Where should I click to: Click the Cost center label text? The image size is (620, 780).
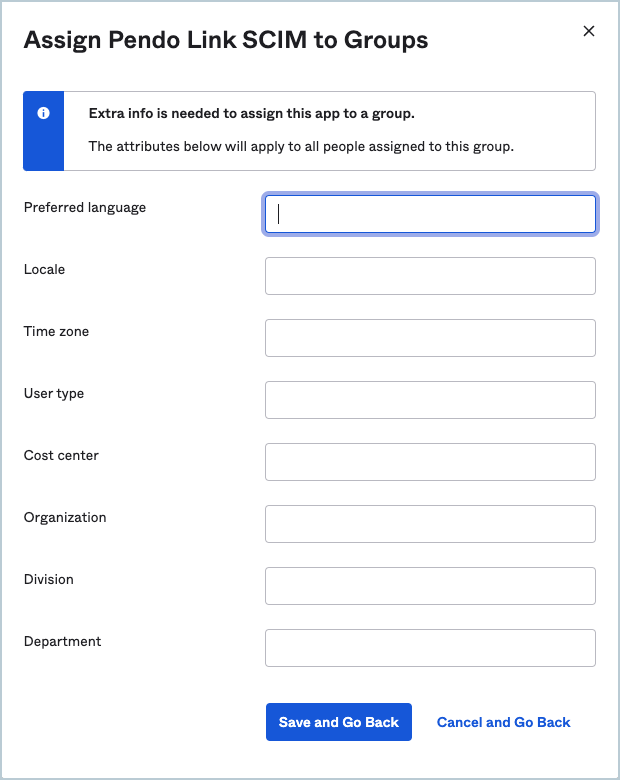click(x=61, y=456)
